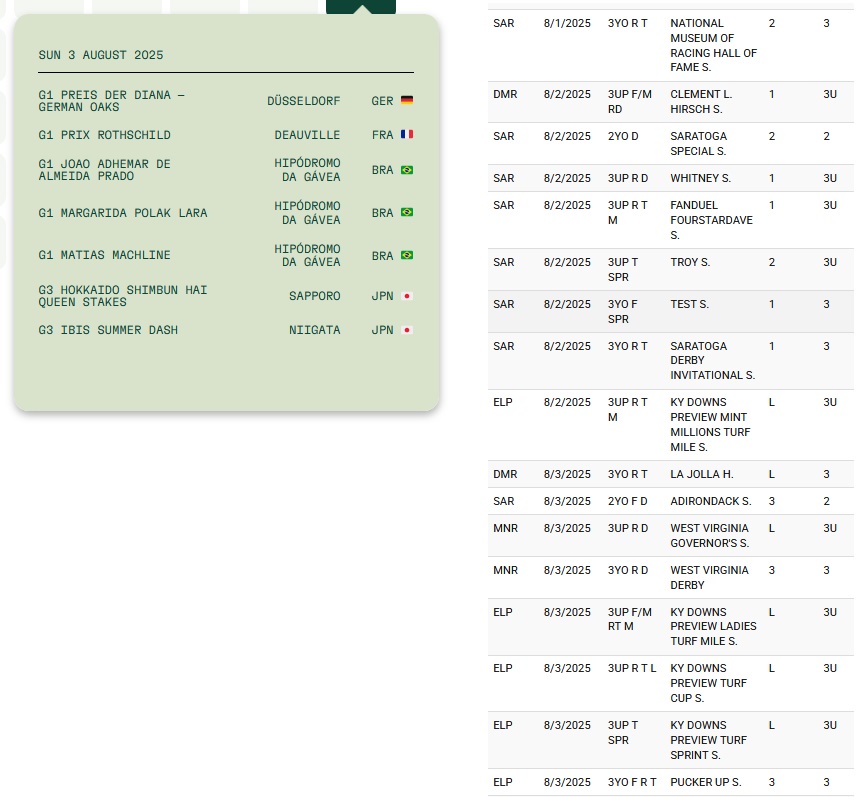Click Japan flag in Sapporo row
The width and height of the screenshot is (864, 797).
point(407,296)
